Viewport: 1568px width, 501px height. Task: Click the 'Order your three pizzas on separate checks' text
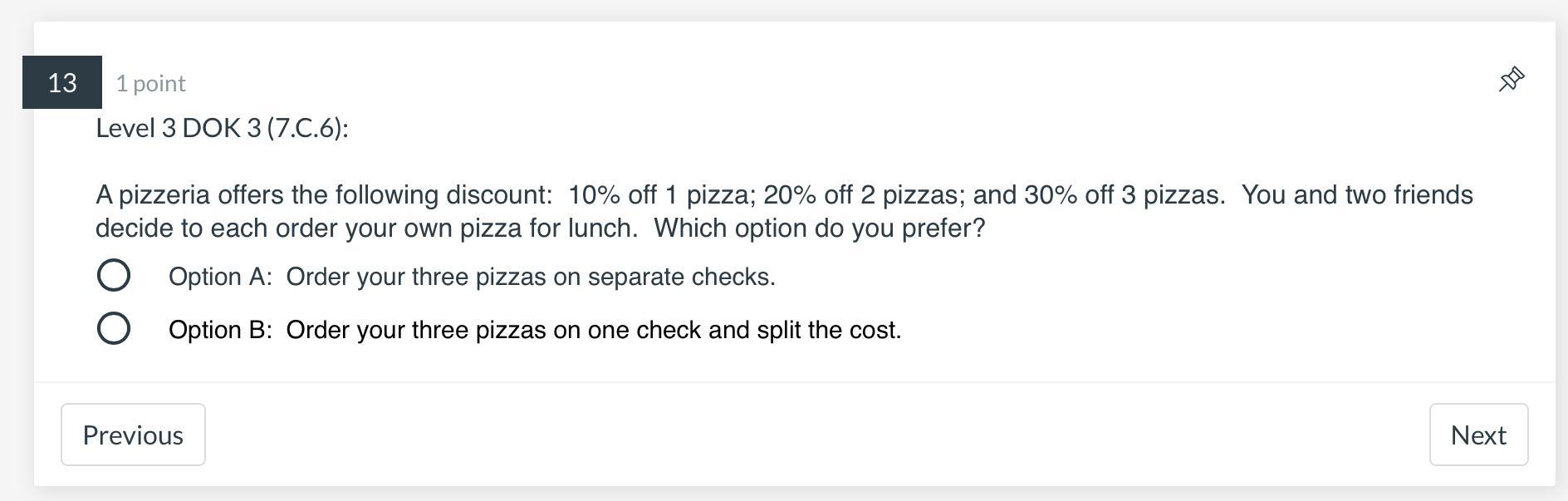[x=531, y=277]
